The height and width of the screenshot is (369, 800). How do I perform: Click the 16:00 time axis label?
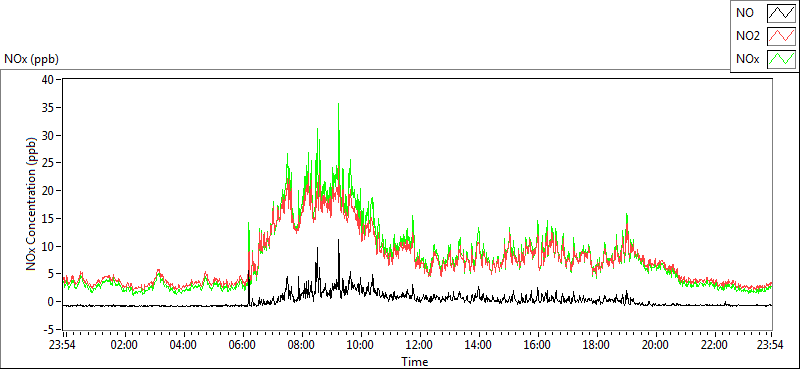pyautogui.click(x=538, y=344)
